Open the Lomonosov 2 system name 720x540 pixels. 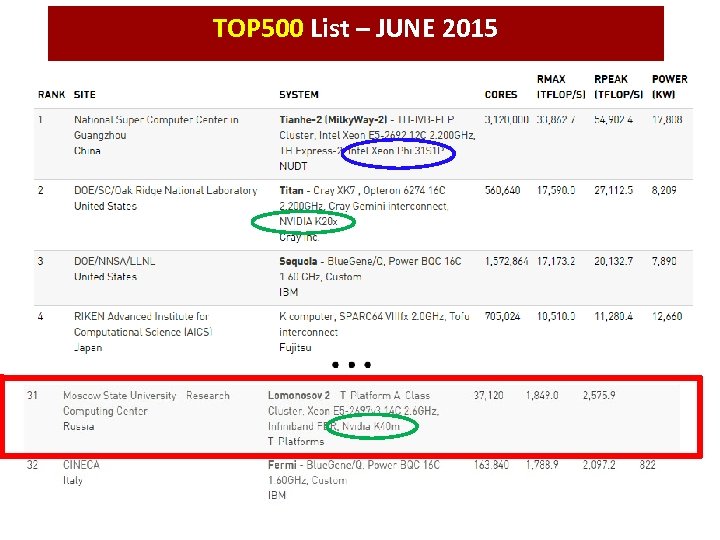(299, 395)
